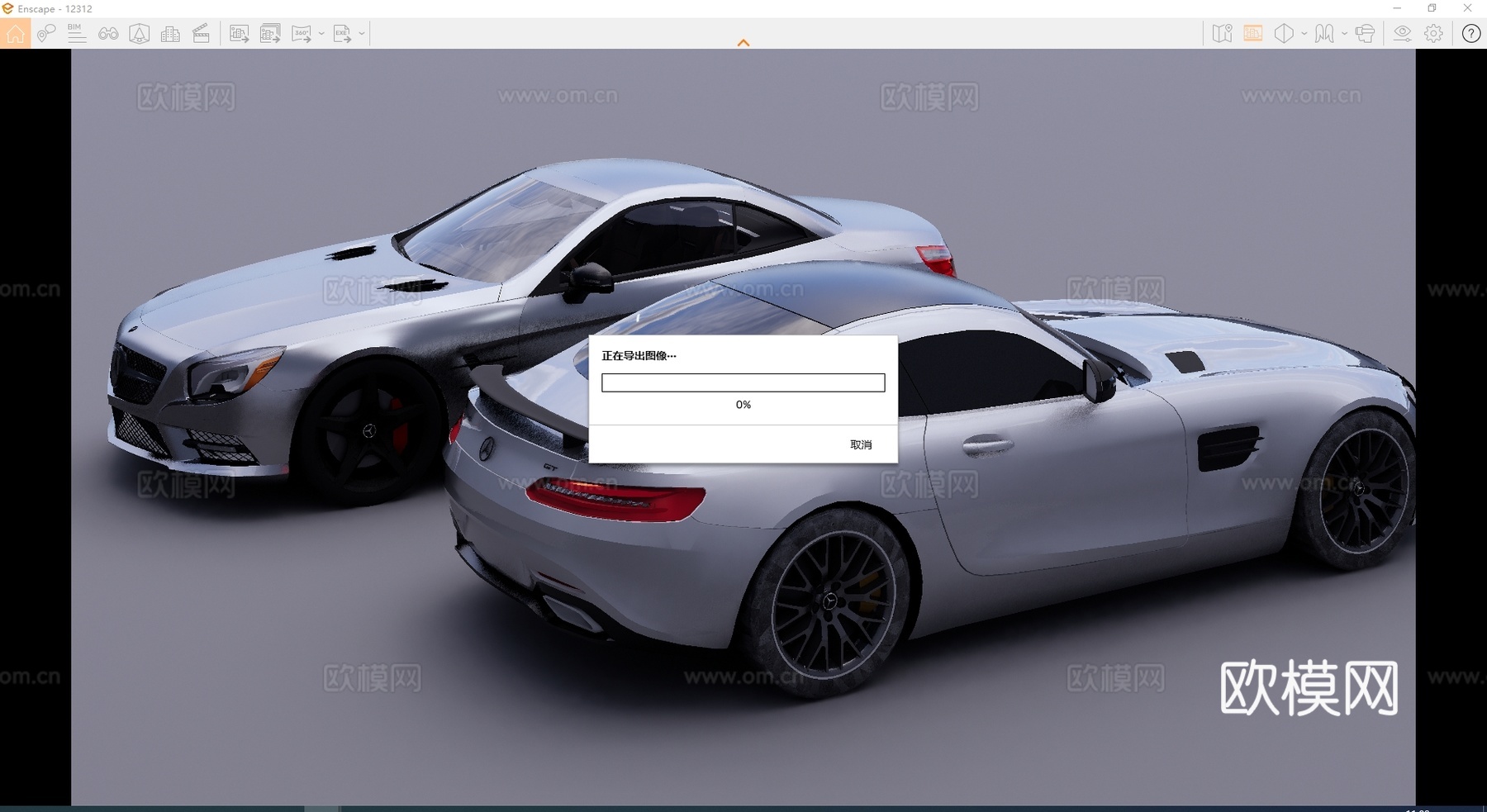Click the binoculars view management icon
Image resolution: width=1487 pixels, height=812 pixels.
(x=108, y=34)
